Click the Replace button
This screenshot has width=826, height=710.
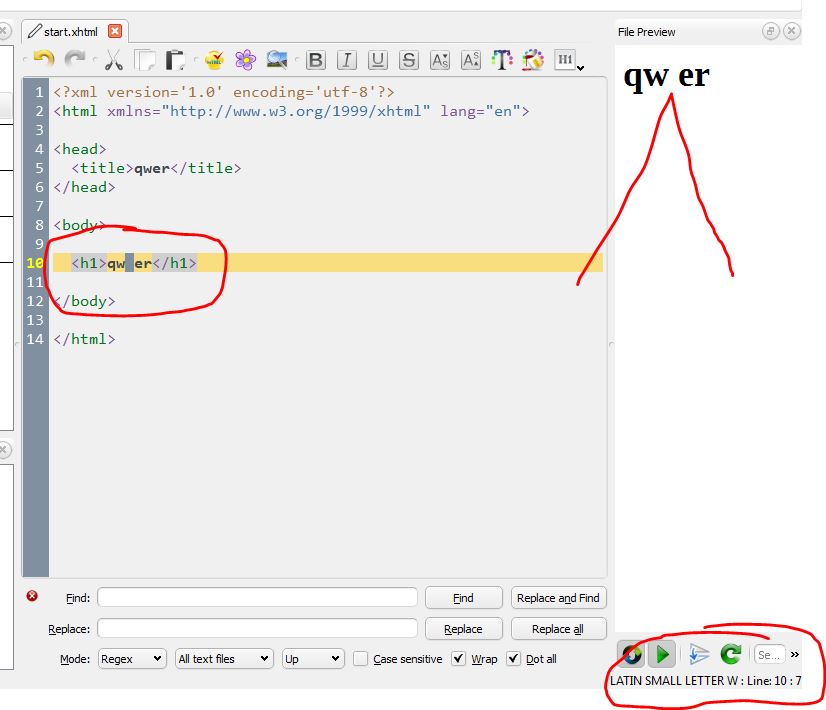464,628
